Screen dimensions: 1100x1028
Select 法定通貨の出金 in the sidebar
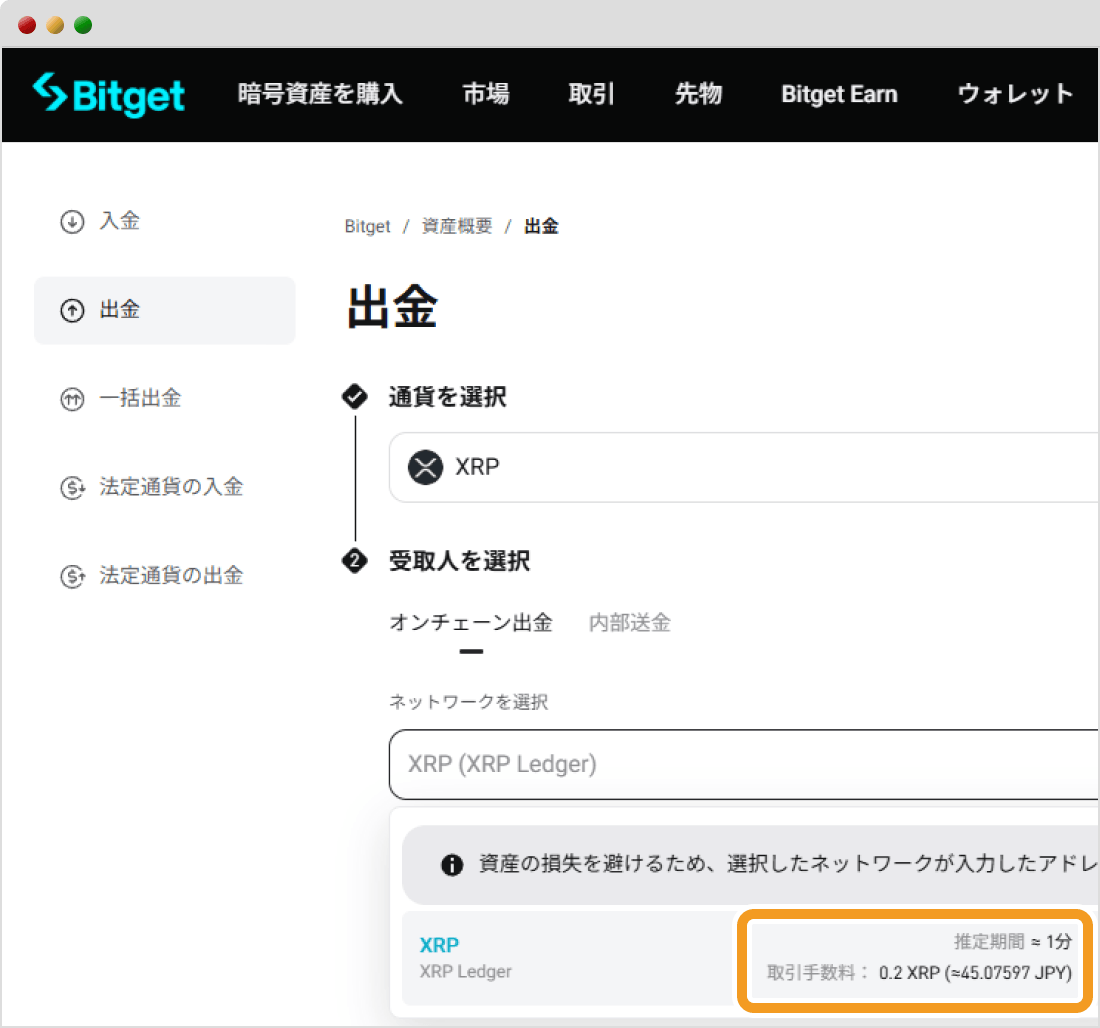pyautogui.click(x=171, y=575)
